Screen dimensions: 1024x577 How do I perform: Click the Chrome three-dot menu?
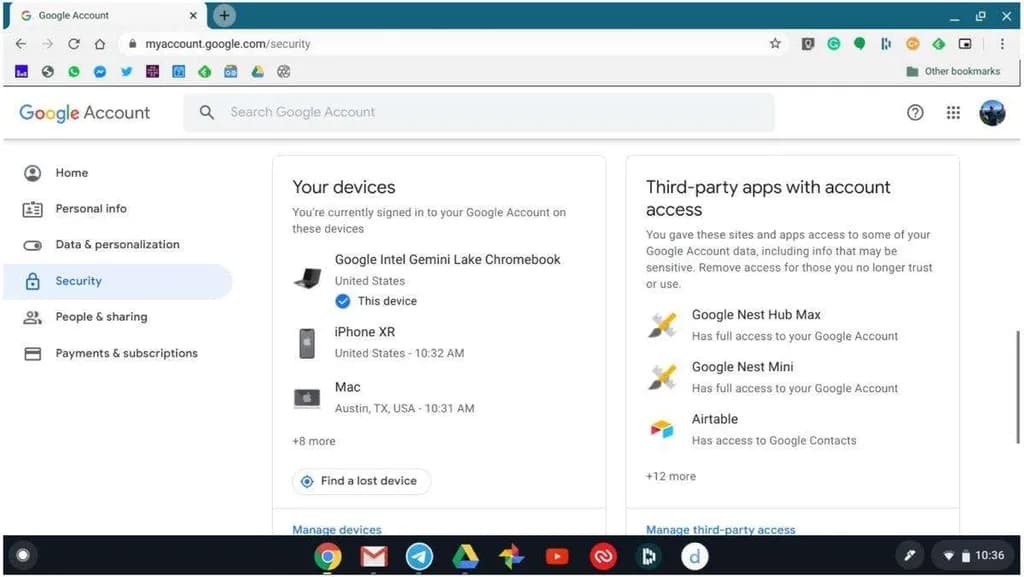tap(1002, 44)
